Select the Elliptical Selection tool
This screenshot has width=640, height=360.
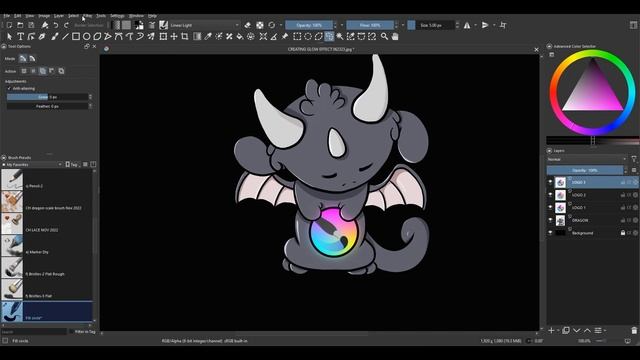tap(308, 37)
